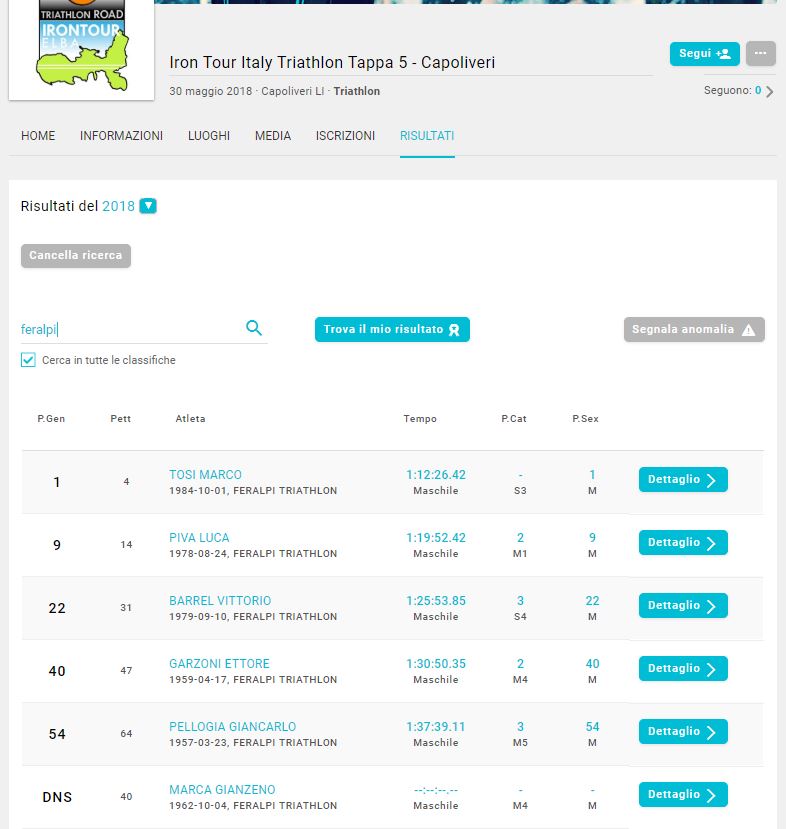This screenshot has width=786, height=829.
Task: Click the Iron Tour Elba event logo
Action: click(81, 49)
